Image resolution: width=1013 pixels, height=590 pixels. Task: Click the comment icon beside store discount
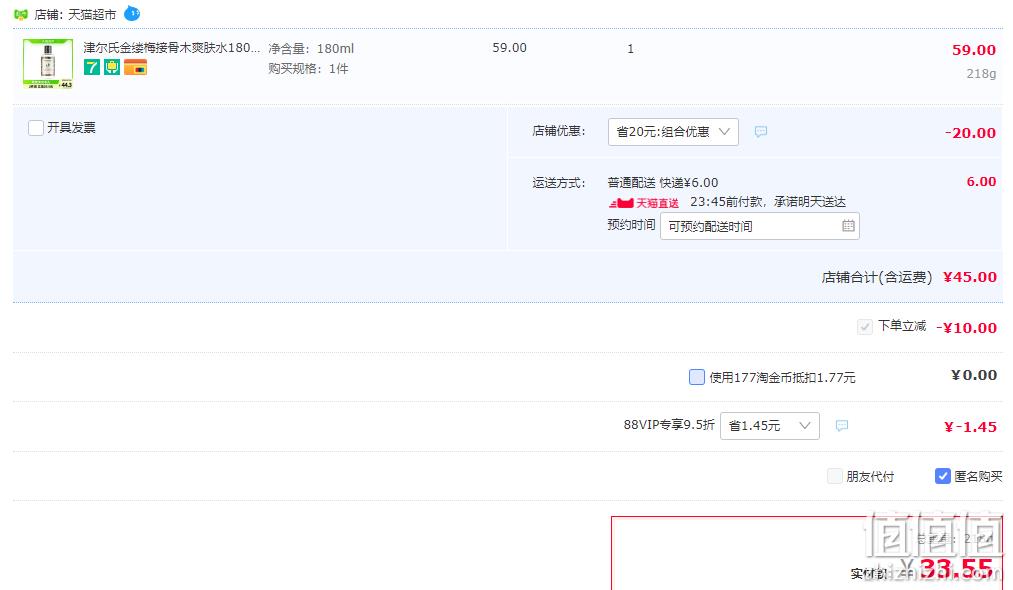tap(761, 132)
